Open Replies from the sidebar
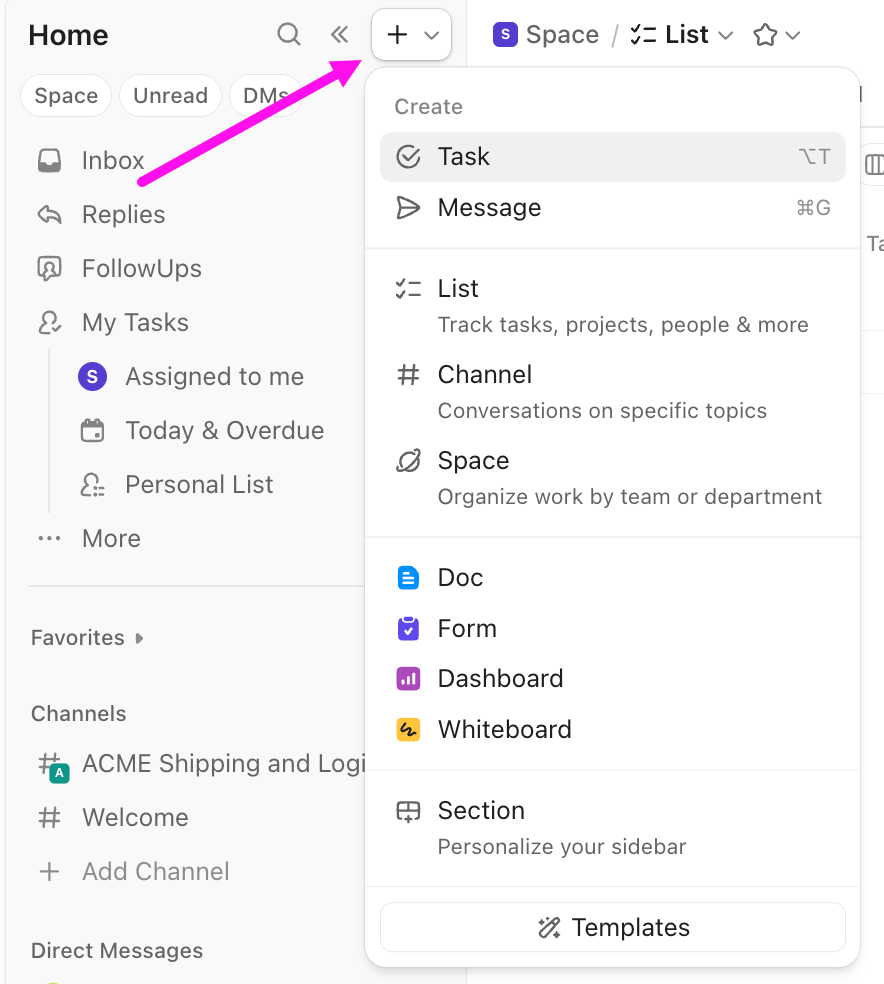 (123, 214)
